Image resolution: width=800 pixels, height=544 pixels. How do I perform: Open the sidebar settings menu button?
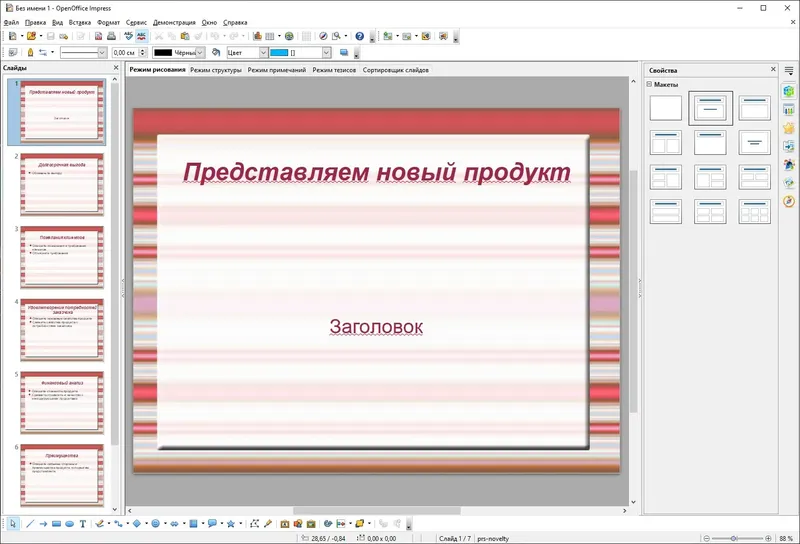click(x=789, y=71)
